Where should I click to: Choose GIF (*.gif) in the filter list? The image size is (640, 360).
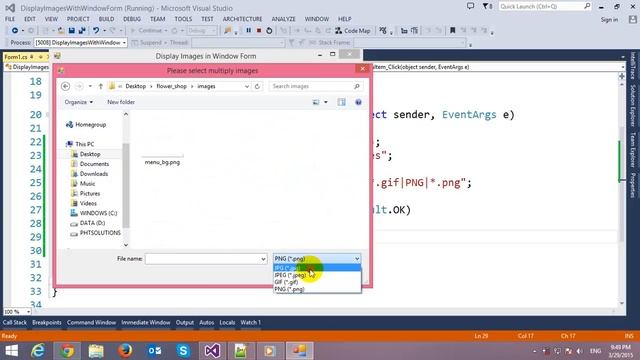pos(317,282)
